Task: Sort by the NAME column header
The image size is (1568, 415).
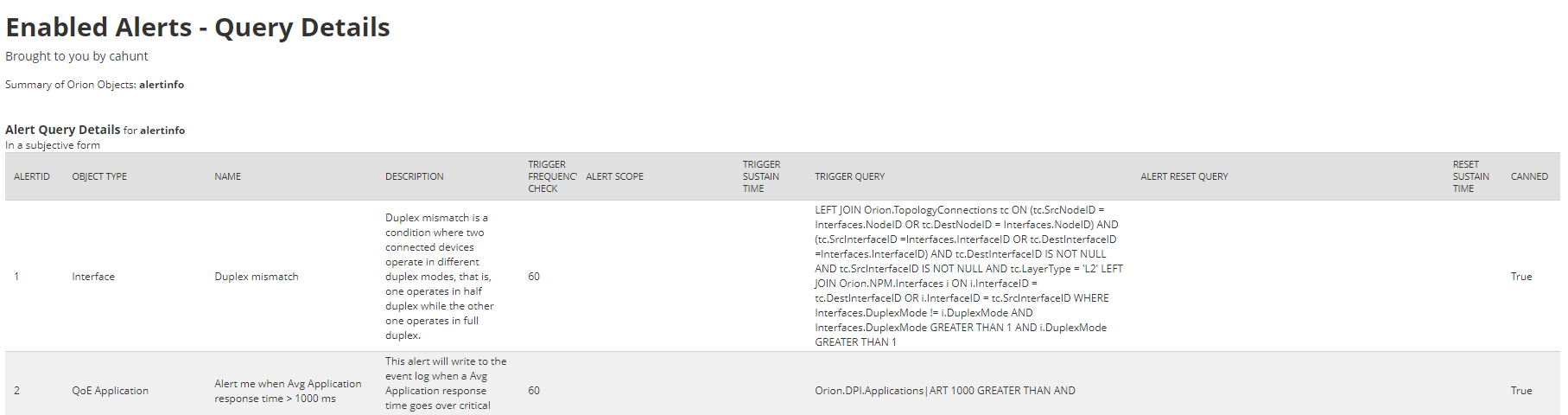Action: pyautogui.click(x=228, y=176)
